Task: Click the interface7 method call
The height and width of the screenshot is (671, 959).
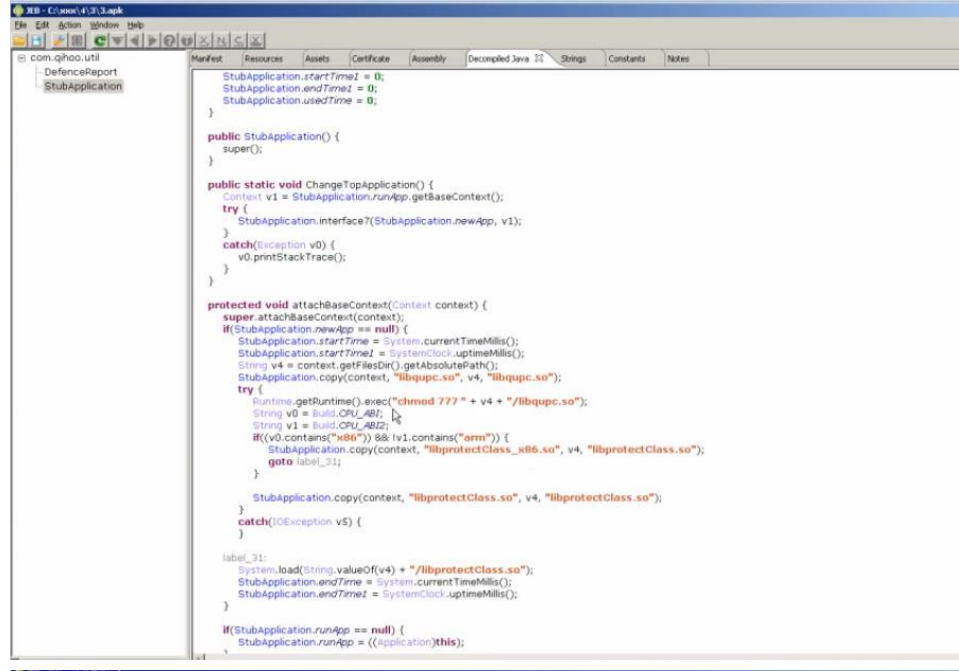Action: pyautogui.click(x=344, y=221)
